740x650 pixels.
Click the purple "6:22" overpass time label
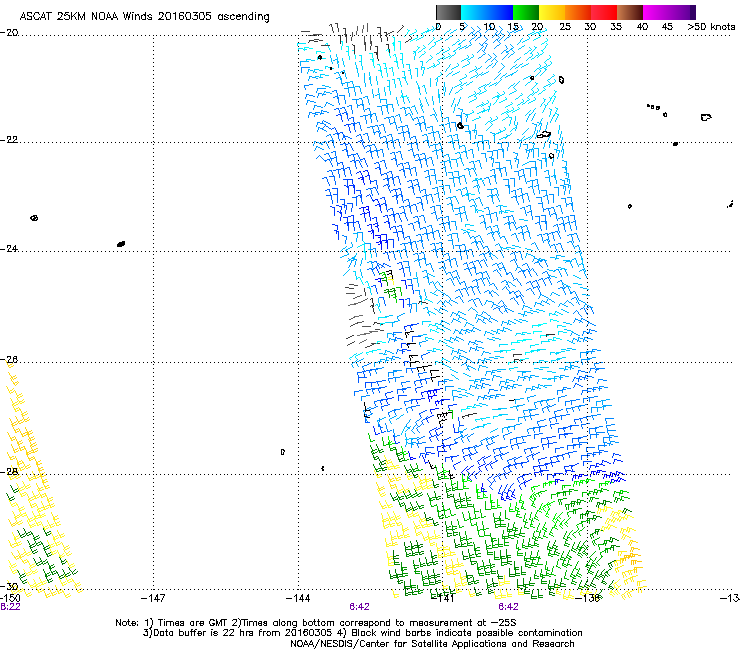point(10,607)
